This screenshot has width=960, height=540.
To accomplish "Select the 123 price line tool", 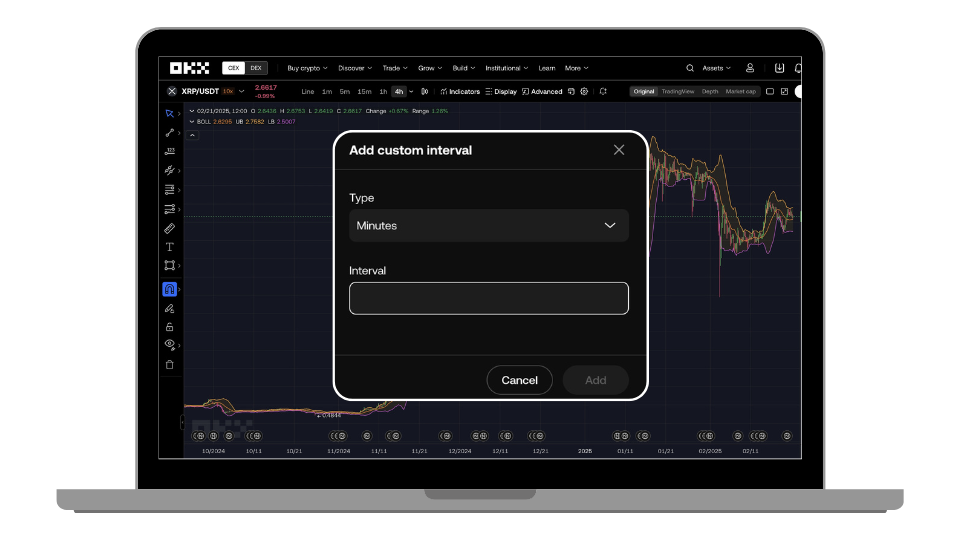I will (170, 151).
